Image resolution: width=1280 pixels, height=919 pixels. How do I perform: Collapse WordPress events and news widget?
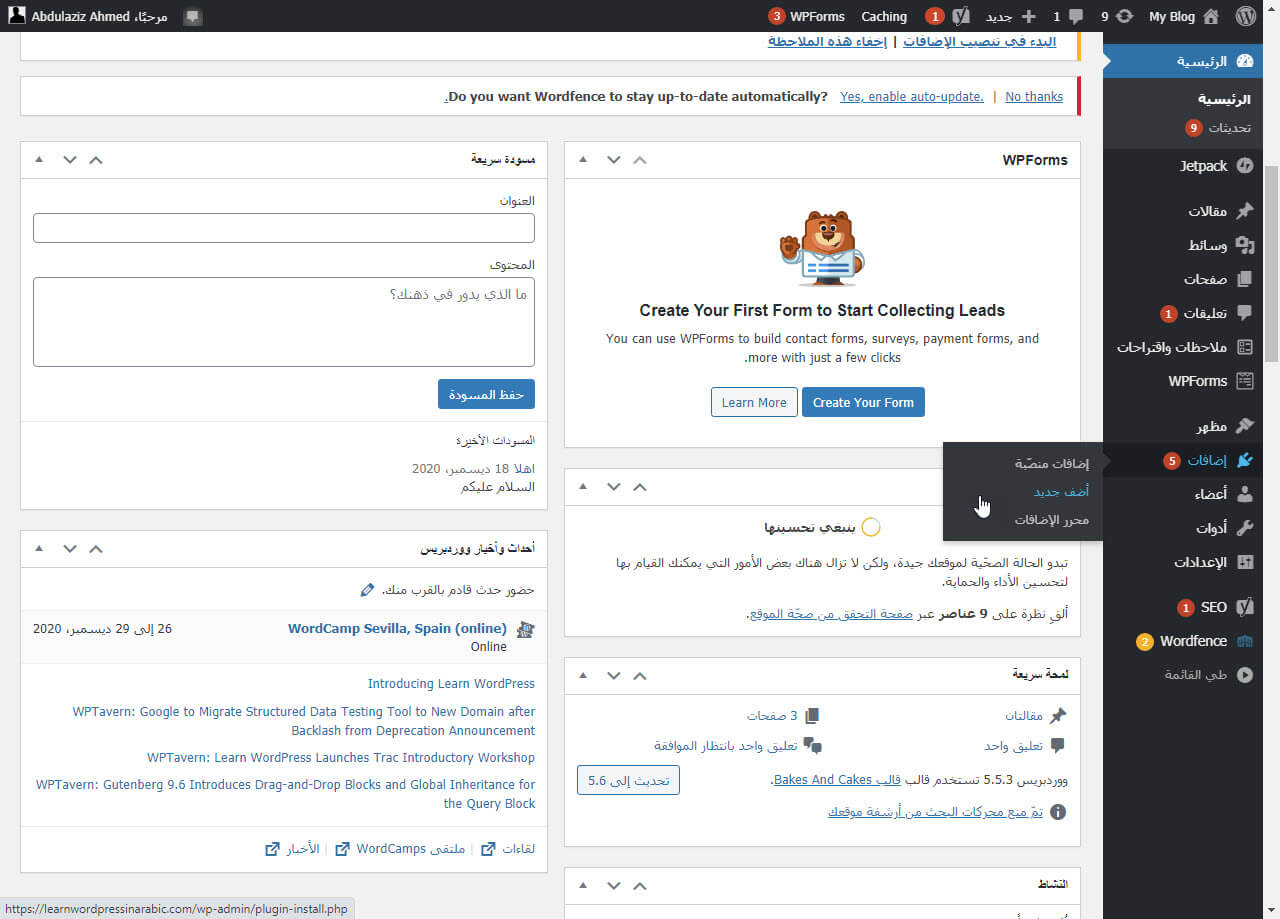(x=39, y=549)
